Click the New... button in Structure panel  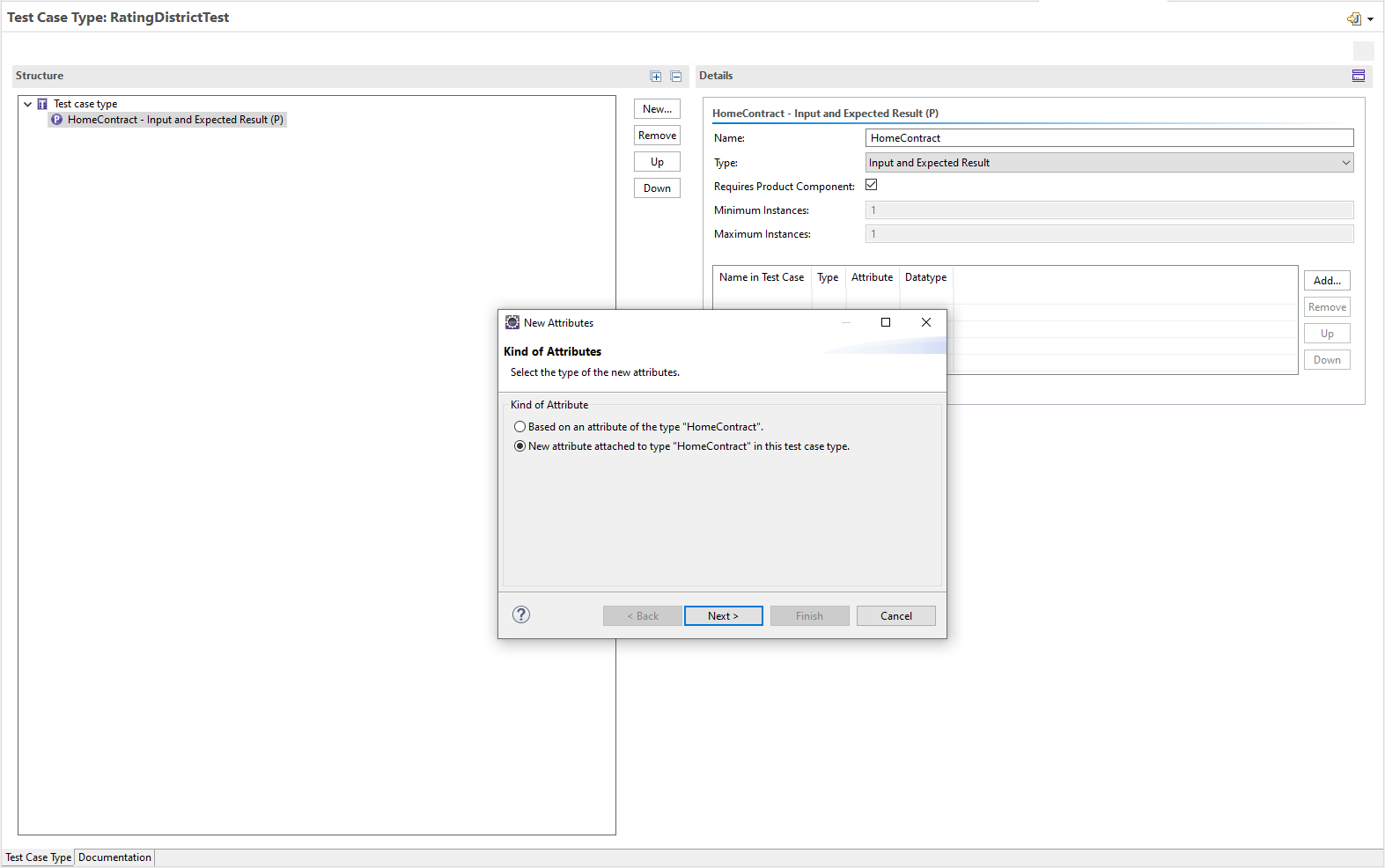(657, 109)
